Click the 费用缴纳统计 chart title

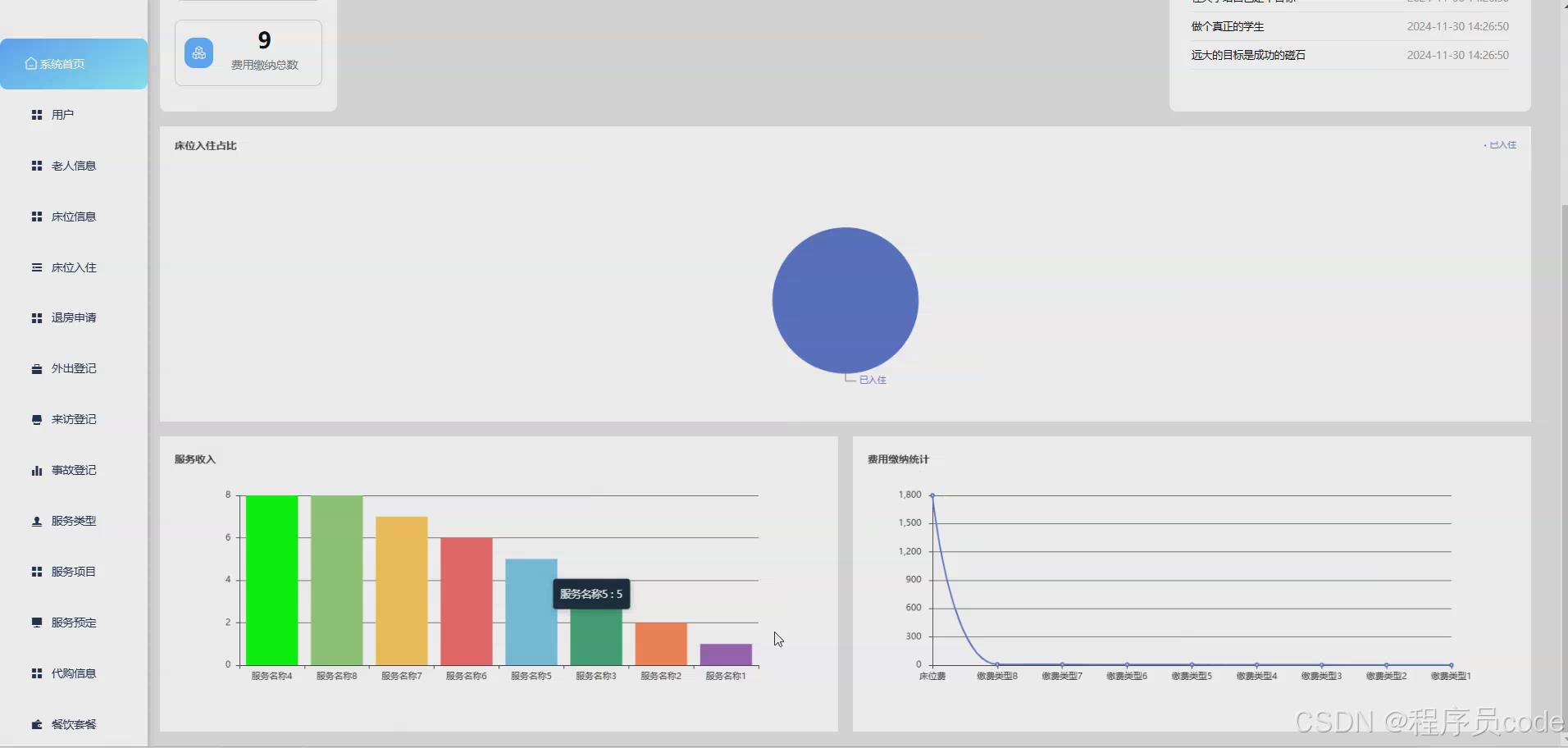pos(898,459)
